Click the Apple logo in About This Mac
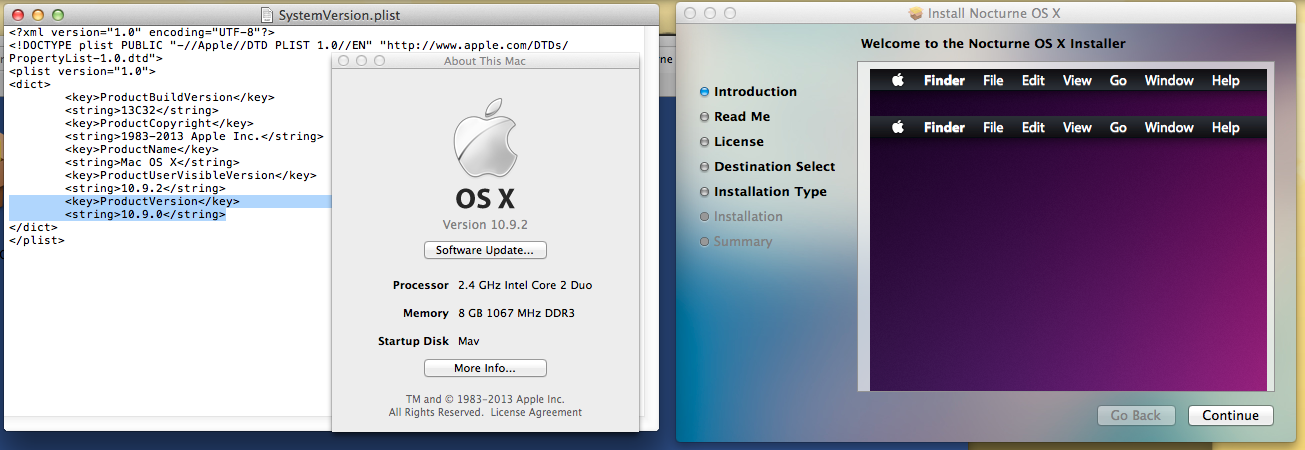This screenshot has height=450, width=1305. pos(485,140)
